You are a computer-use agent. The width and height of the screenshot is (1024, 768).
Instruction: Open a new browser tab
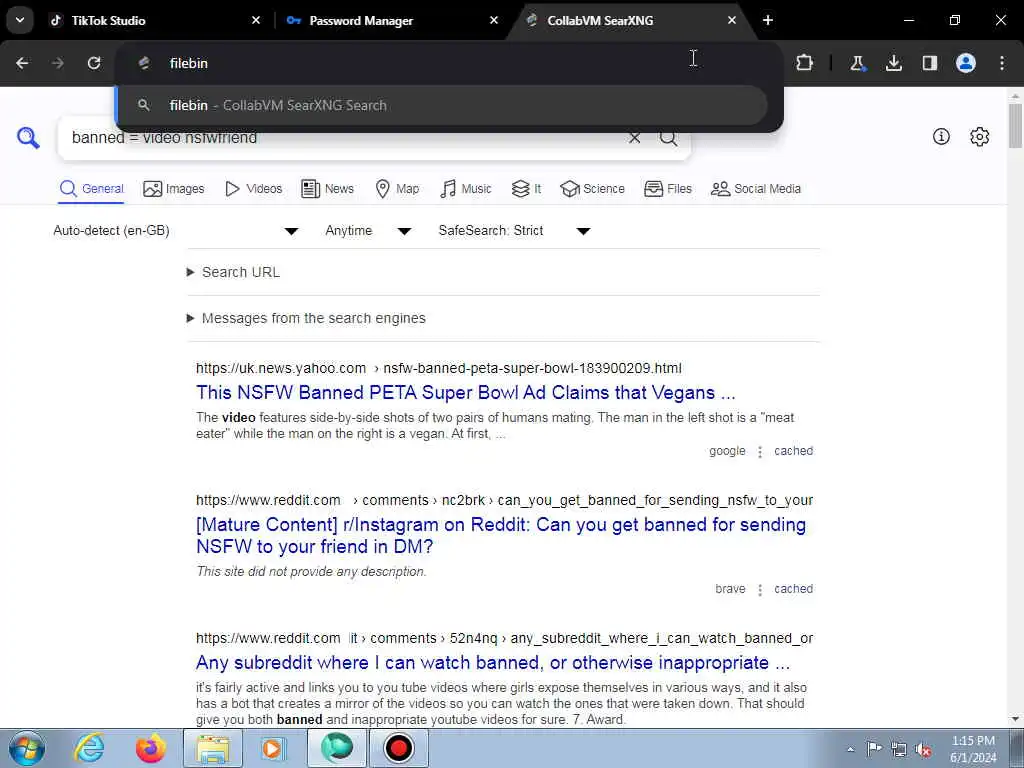[768, 20]
